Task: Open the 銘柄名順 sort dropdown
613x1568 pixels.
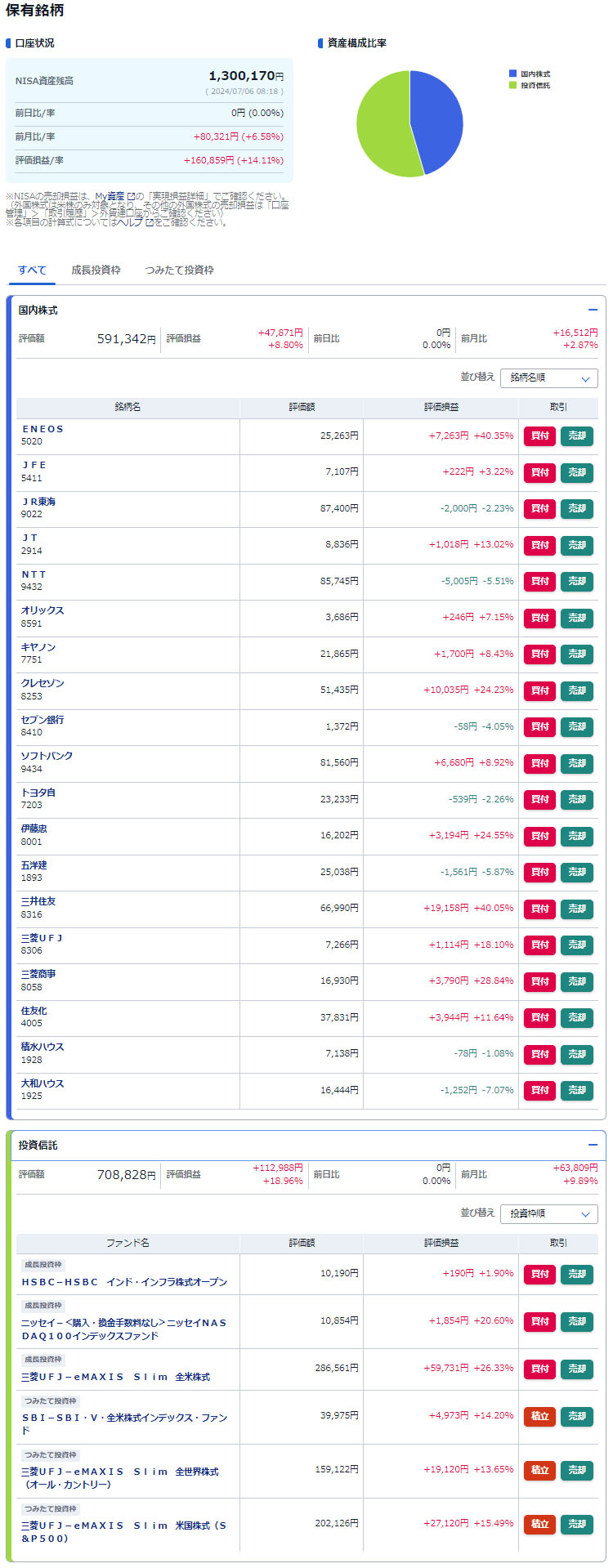Action: [548, 378]
